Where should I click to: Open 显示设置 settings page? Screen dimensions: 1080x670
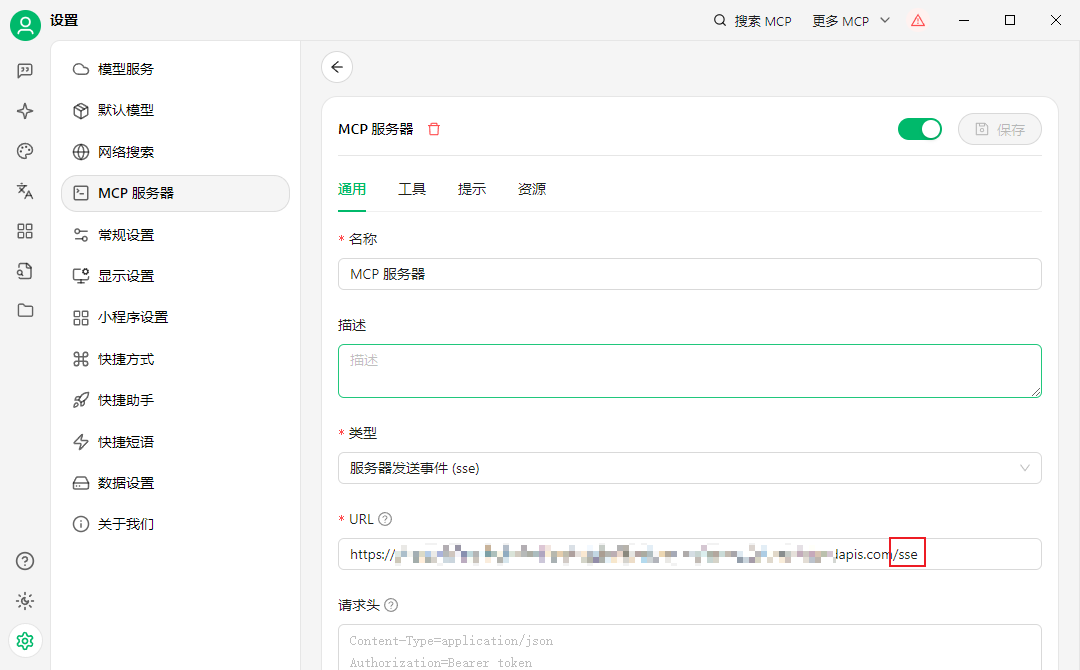pyautogui.click(x=176, y=276)
